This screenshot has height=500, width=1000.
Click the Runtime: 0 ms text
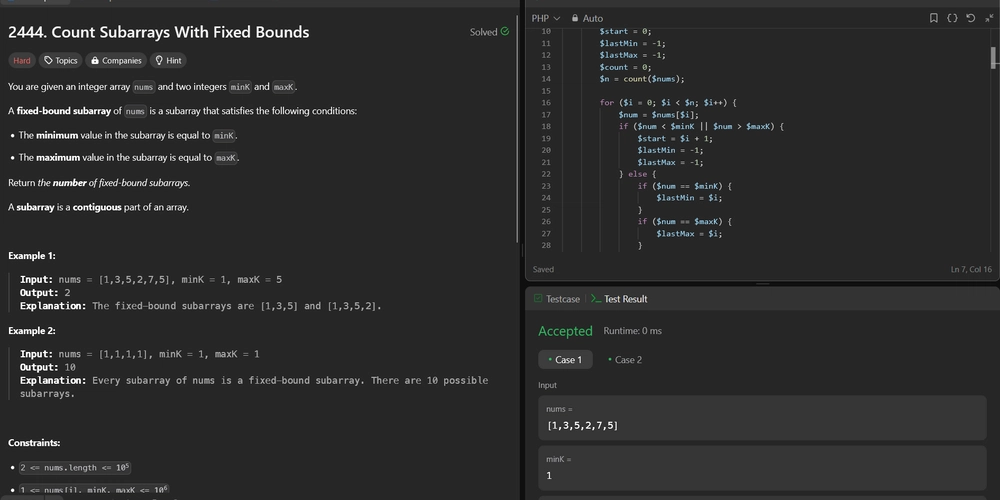pyautogui.click(x=633, y=331)
